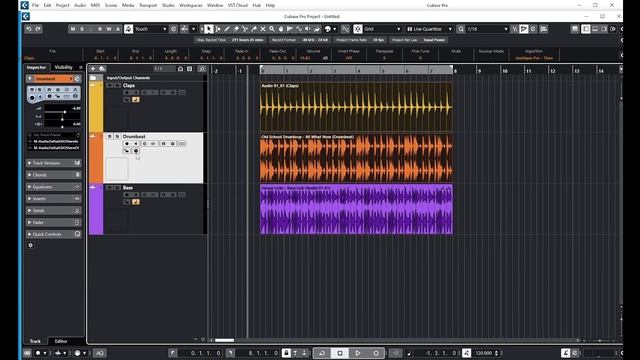Switch to the Track tab at bottom

tap(35, 341)
